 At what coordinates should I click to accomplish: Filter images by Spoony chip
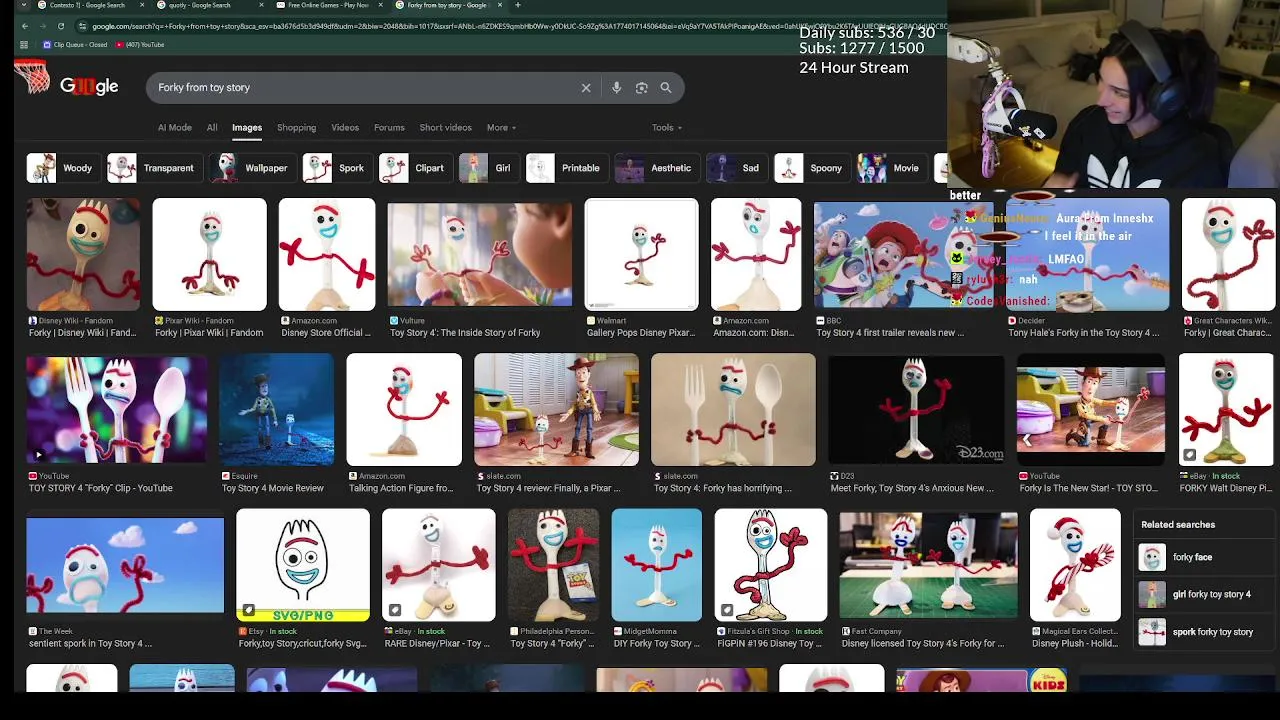click(811, 168)
